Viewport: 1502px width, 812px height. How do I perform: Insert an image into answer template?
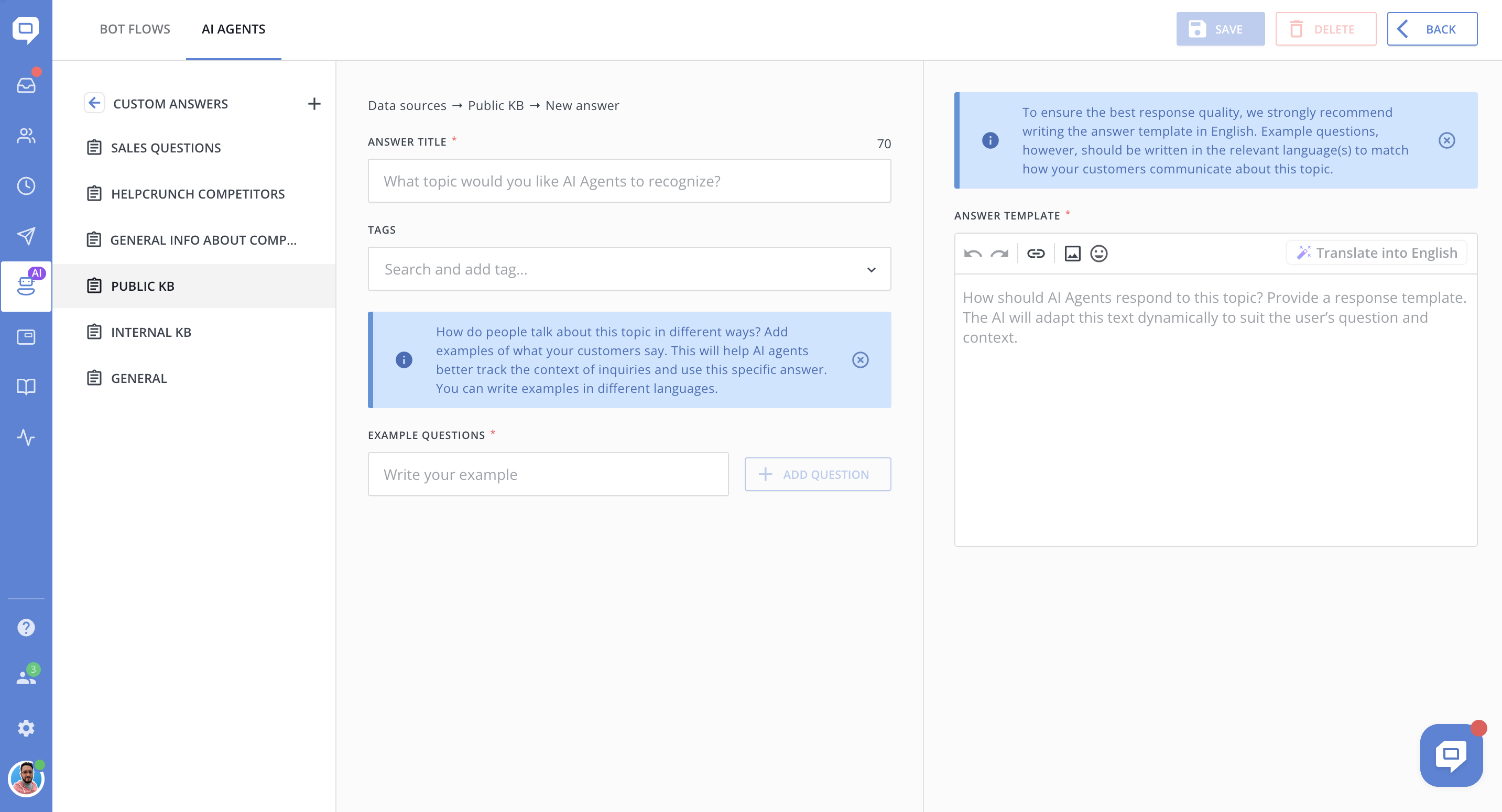coord(1072,253)
